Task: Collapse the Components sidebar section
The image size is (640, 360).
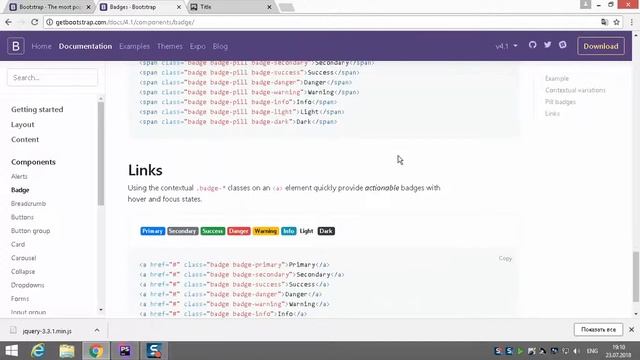Action: tap(33, 162)
